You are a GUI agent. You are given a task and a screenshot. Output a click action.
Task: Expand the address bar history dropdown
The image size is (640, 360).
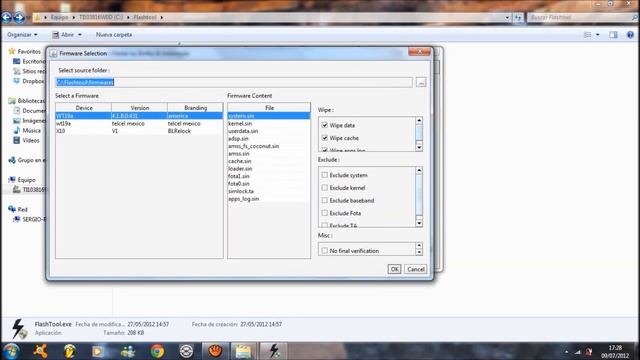tap(507, 18)
